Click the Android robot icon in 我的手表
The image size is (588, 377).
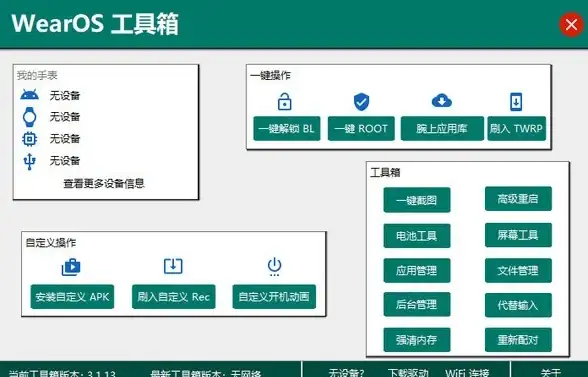pos(29,95)
